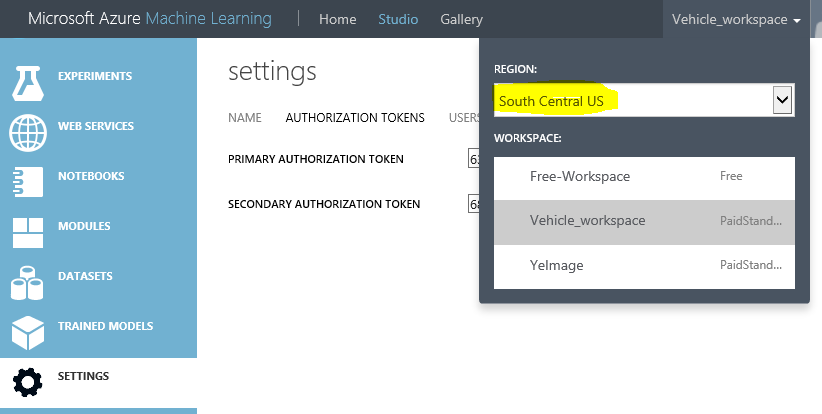This screenshot has height=414, width=822.
Task: Open the Region dropdown arrow
Action: (x=782, y=100)
